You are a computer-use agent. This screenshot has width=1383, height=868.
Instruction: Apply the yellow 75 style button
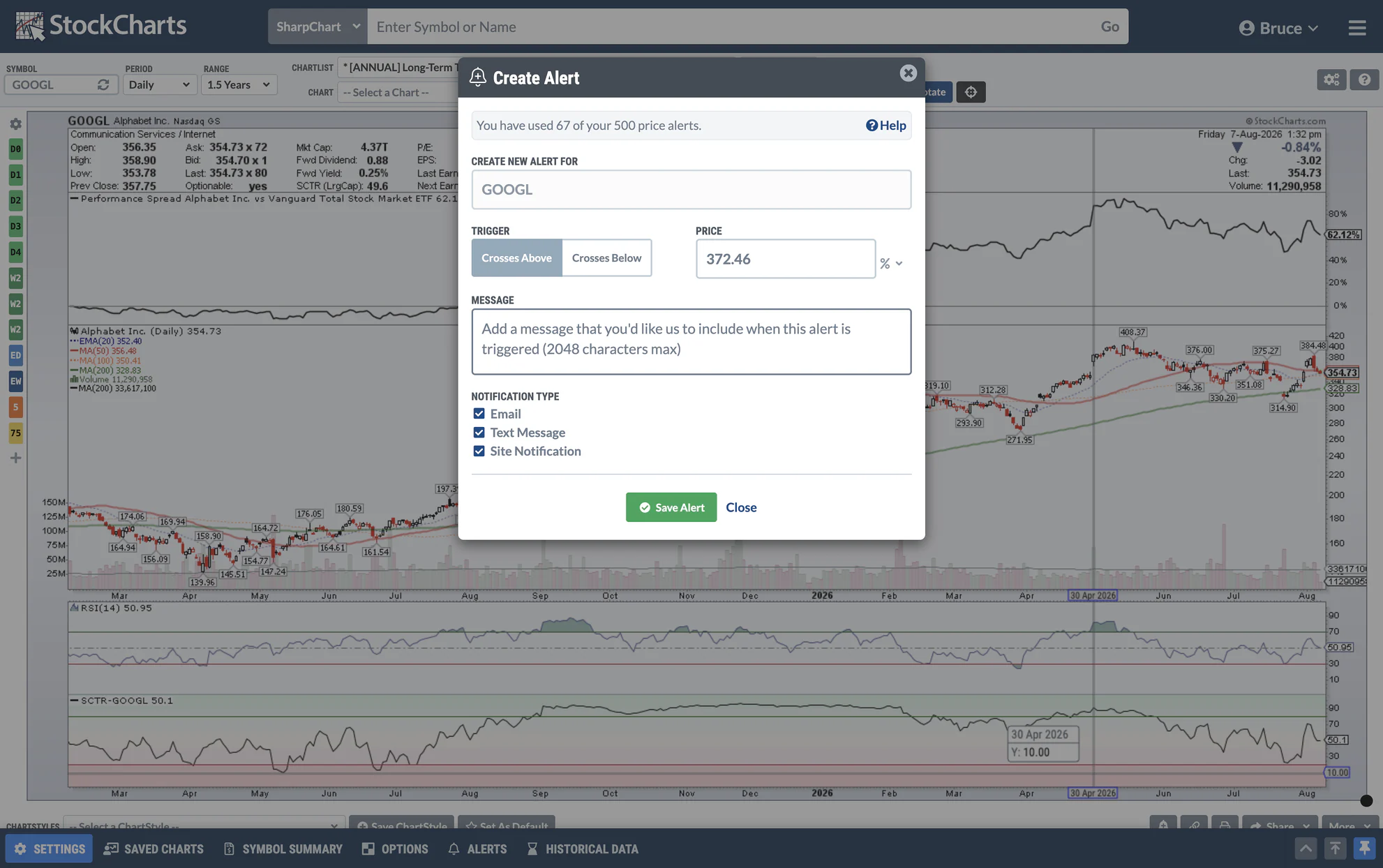pyautogui.click(x=15, y=433)
